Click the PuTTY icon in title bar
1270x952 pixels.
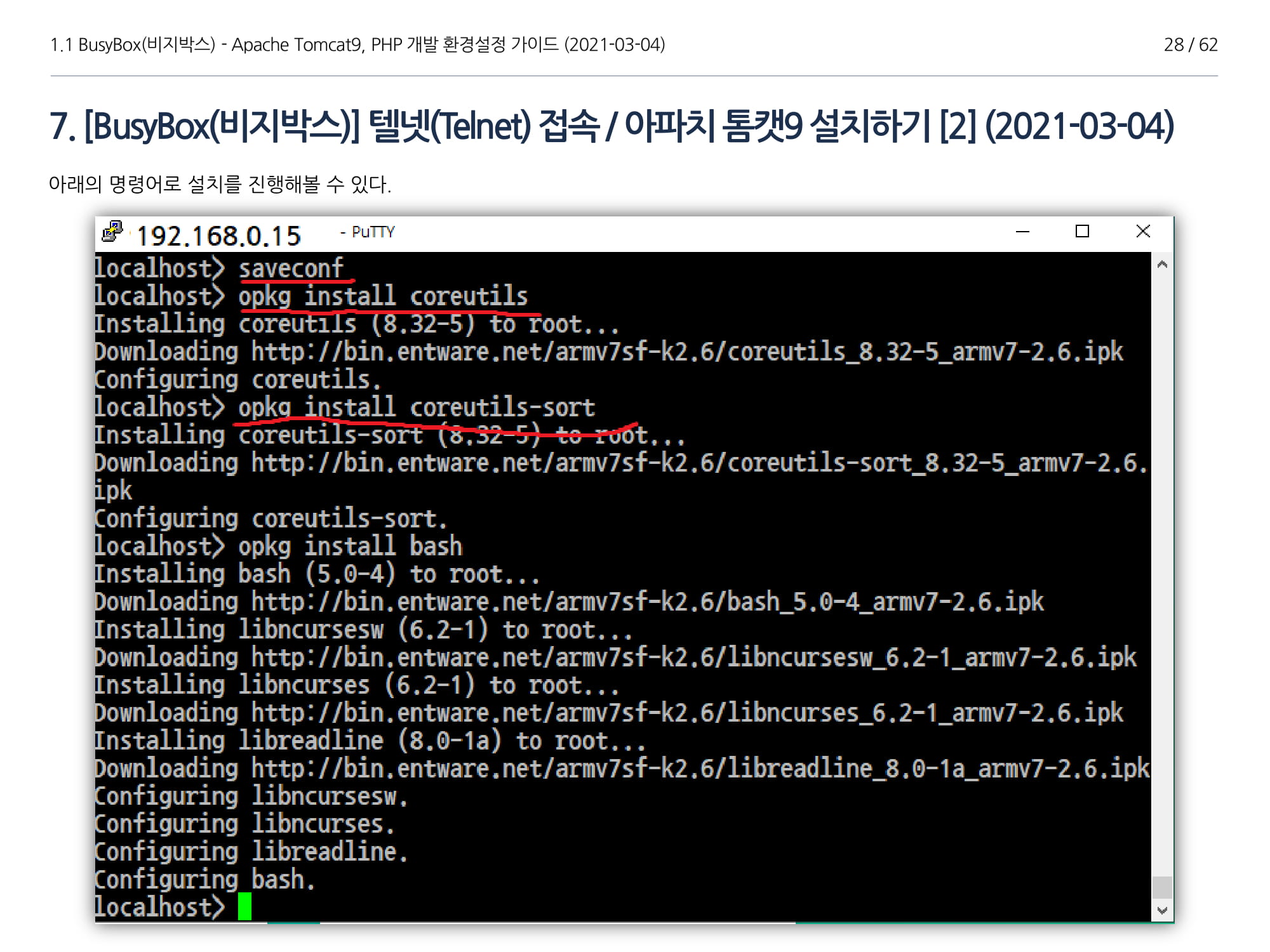[x=113, y=232]
